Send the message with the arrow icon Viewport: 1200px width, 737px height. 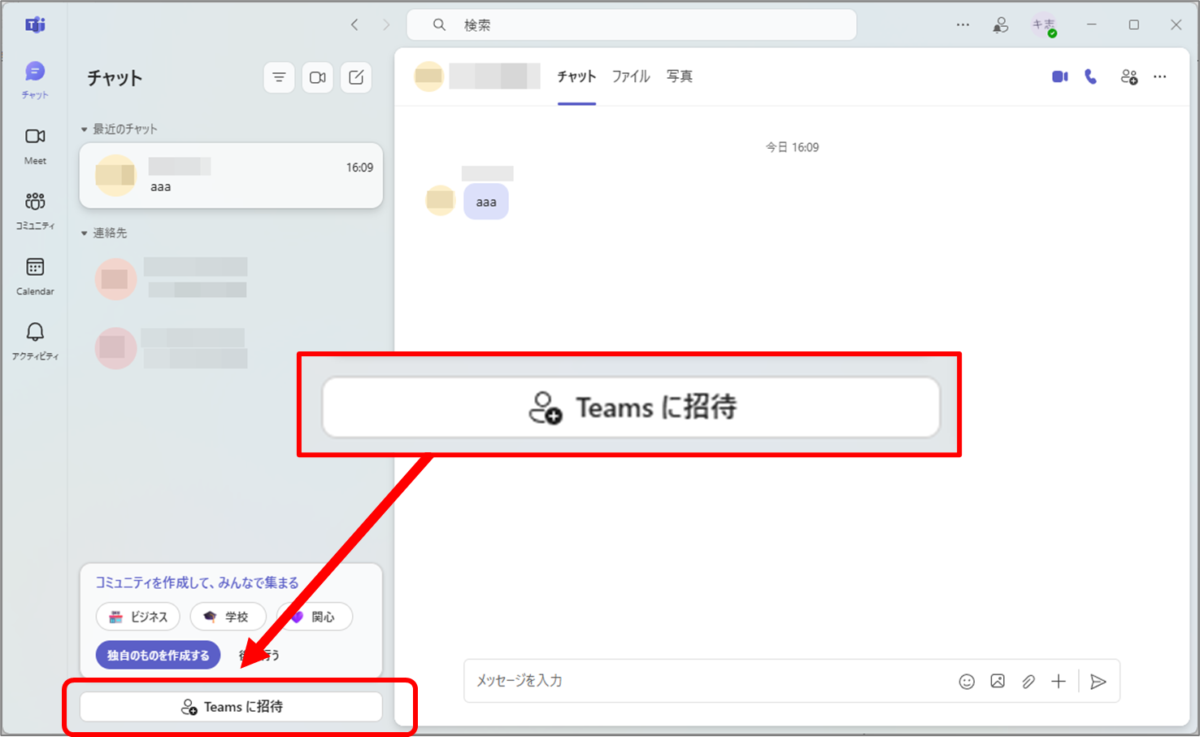click(1098, 682)
